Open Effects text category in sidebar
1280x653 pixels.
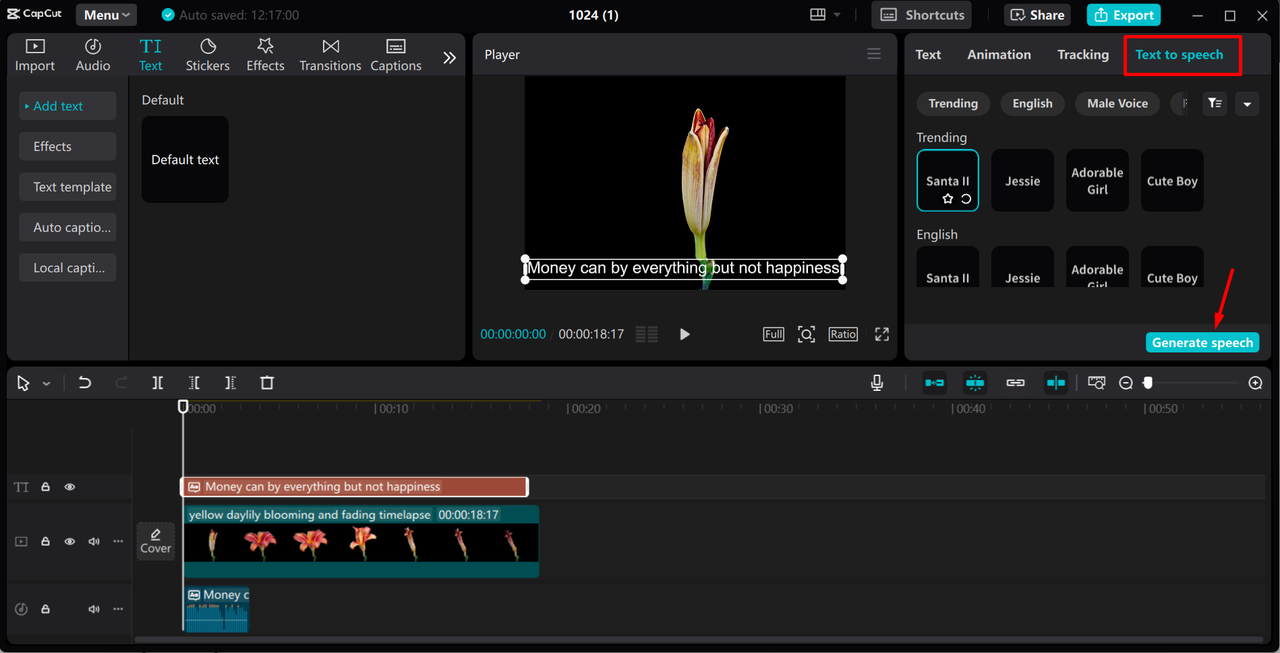click(x=68, y=146)
